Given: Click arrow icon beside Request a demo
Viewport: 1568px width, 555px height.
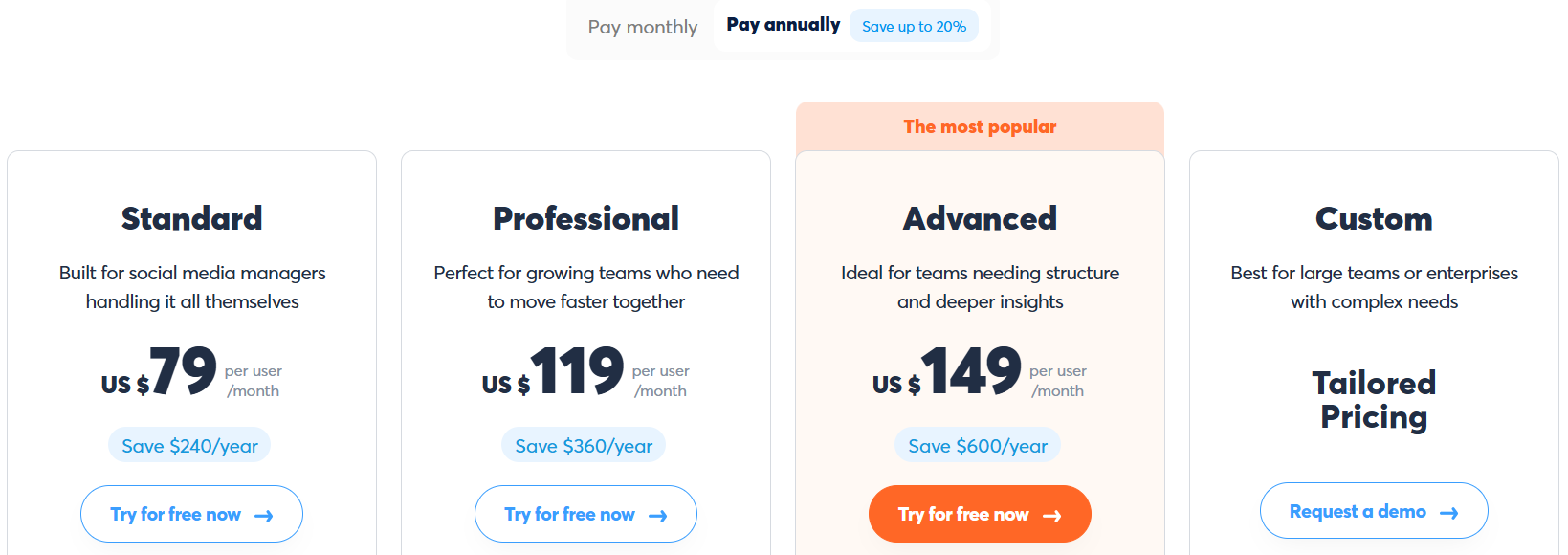Looking at the screenshot, I should tap(1449, 513).
